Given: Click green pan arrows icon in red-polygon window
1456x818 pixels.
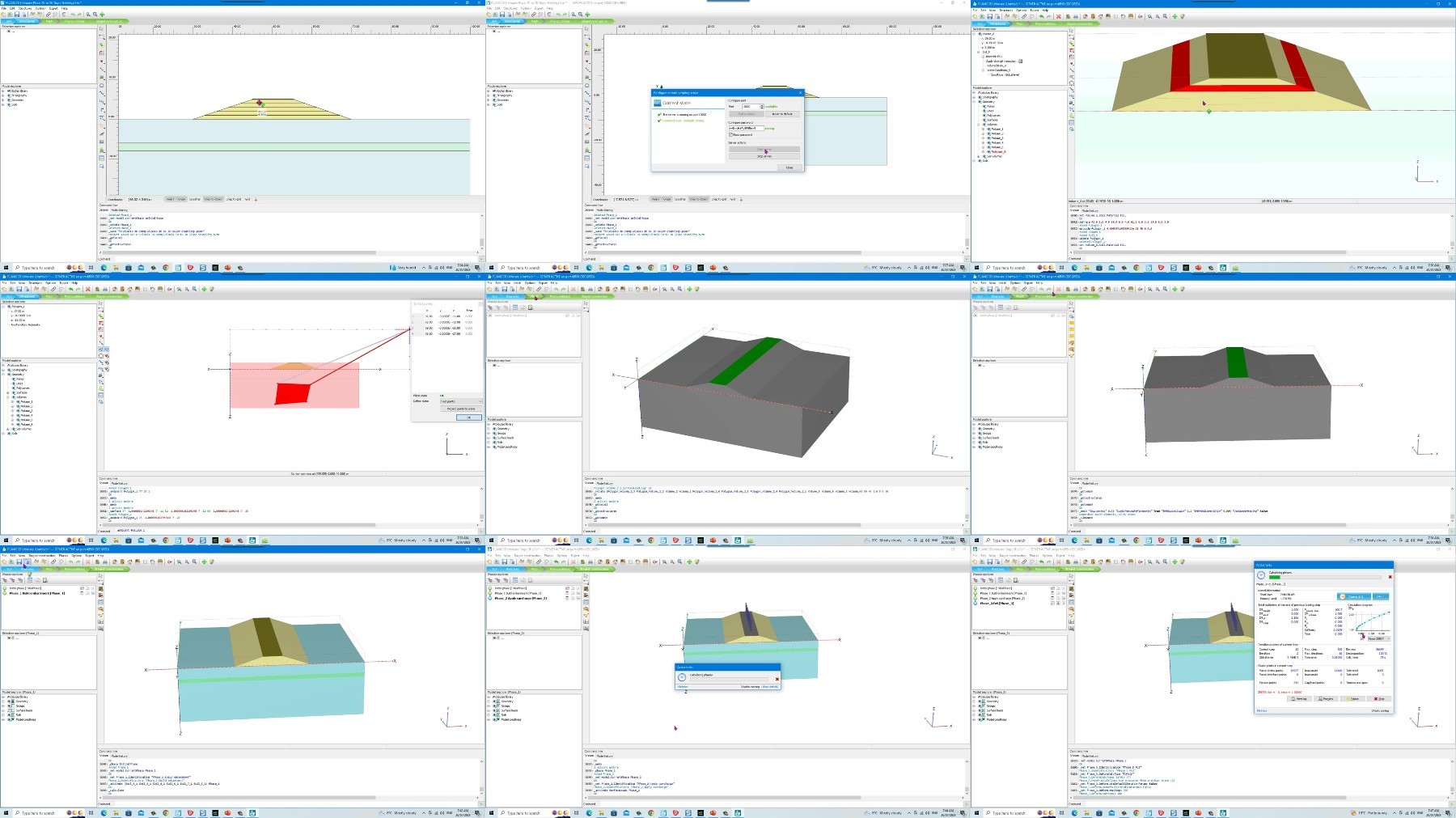Looking at the screenshot, I should [204, 289].
